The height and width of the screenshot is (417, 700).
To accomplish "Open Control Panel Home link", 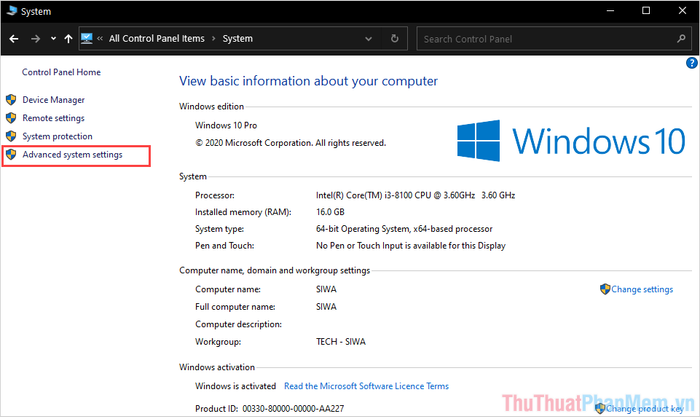I will (61, 72).
